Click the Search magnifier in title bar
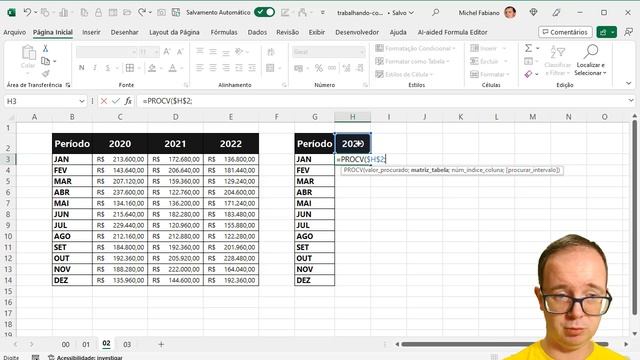This screenshot has height=360, width=640. point(436,13)
